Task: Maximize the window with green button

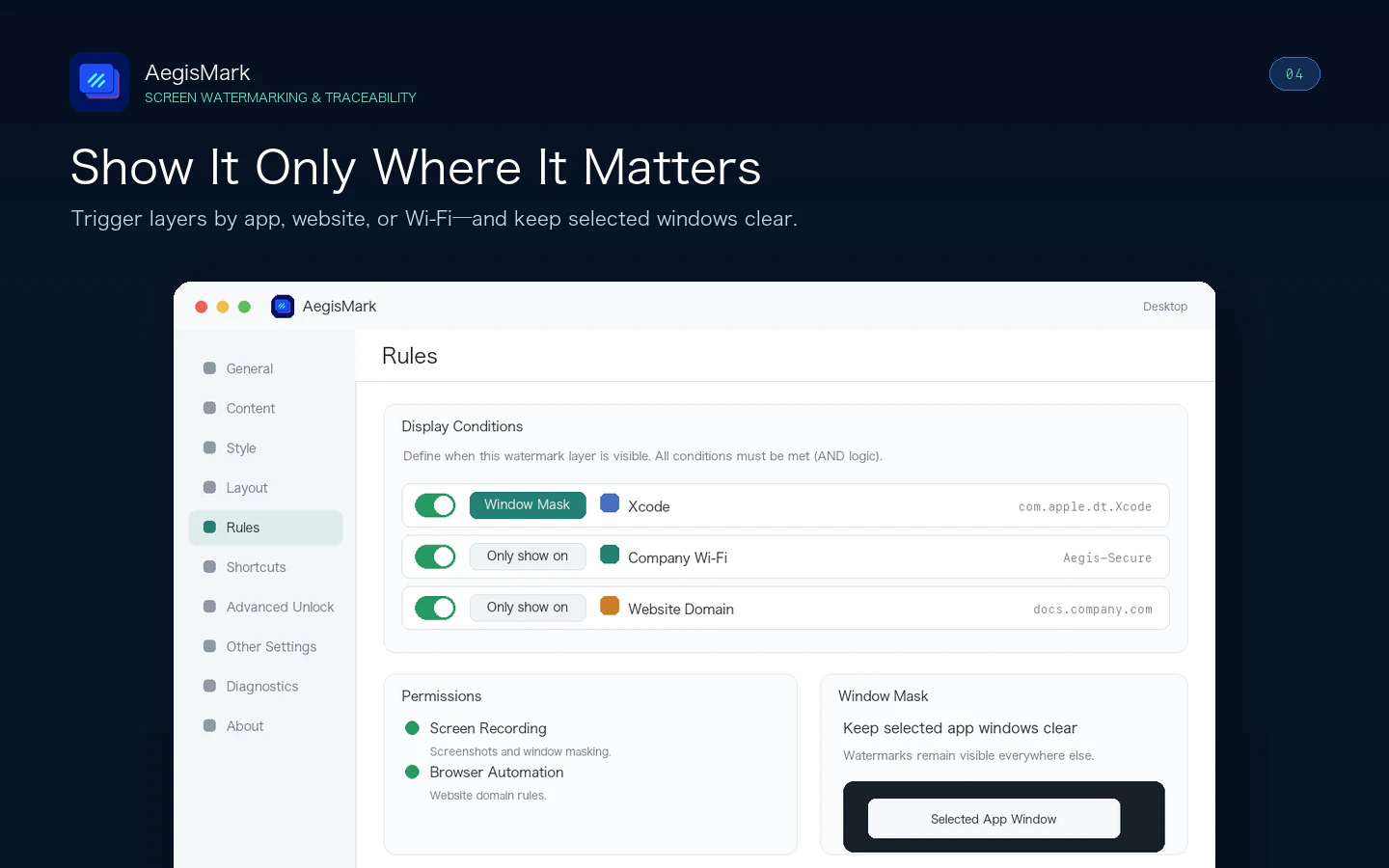Action: pos(245,307)
